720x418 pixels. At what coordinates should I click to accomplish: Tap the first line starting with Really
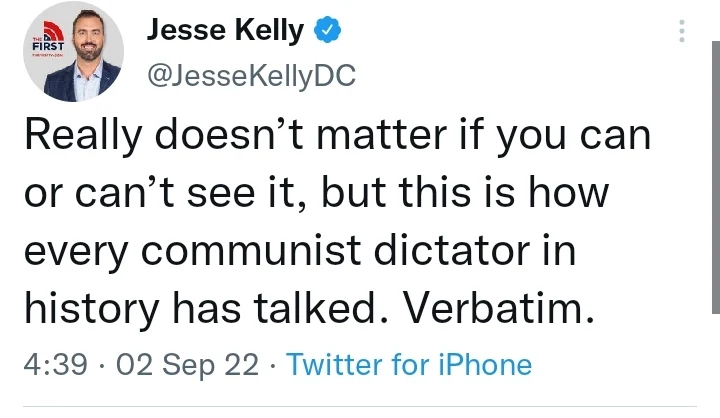pyautogui.click(x=336, y=134)
